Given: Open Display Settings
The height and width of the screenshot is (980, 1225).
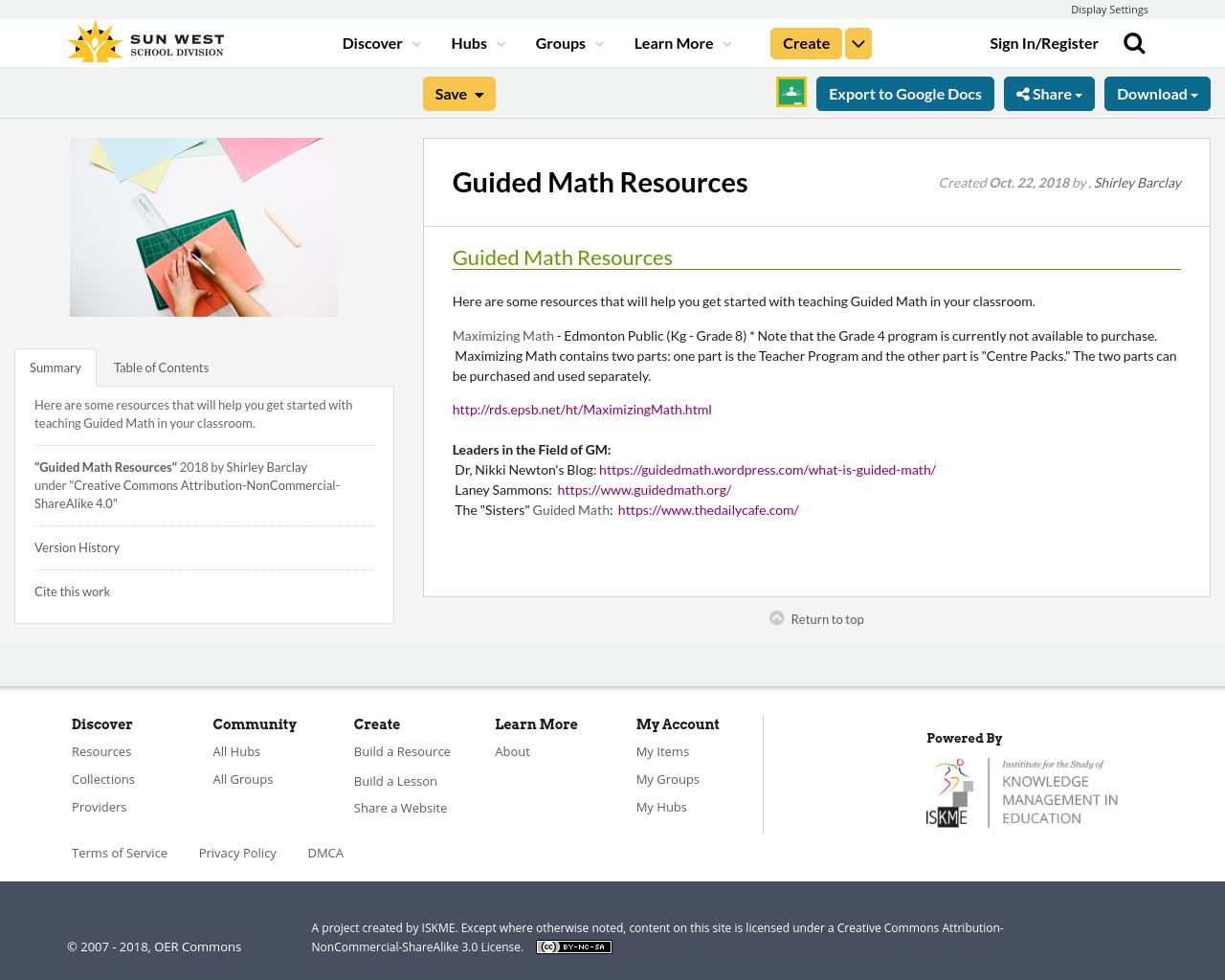Looking at the screenshot, I should [x=1109, y=8].
